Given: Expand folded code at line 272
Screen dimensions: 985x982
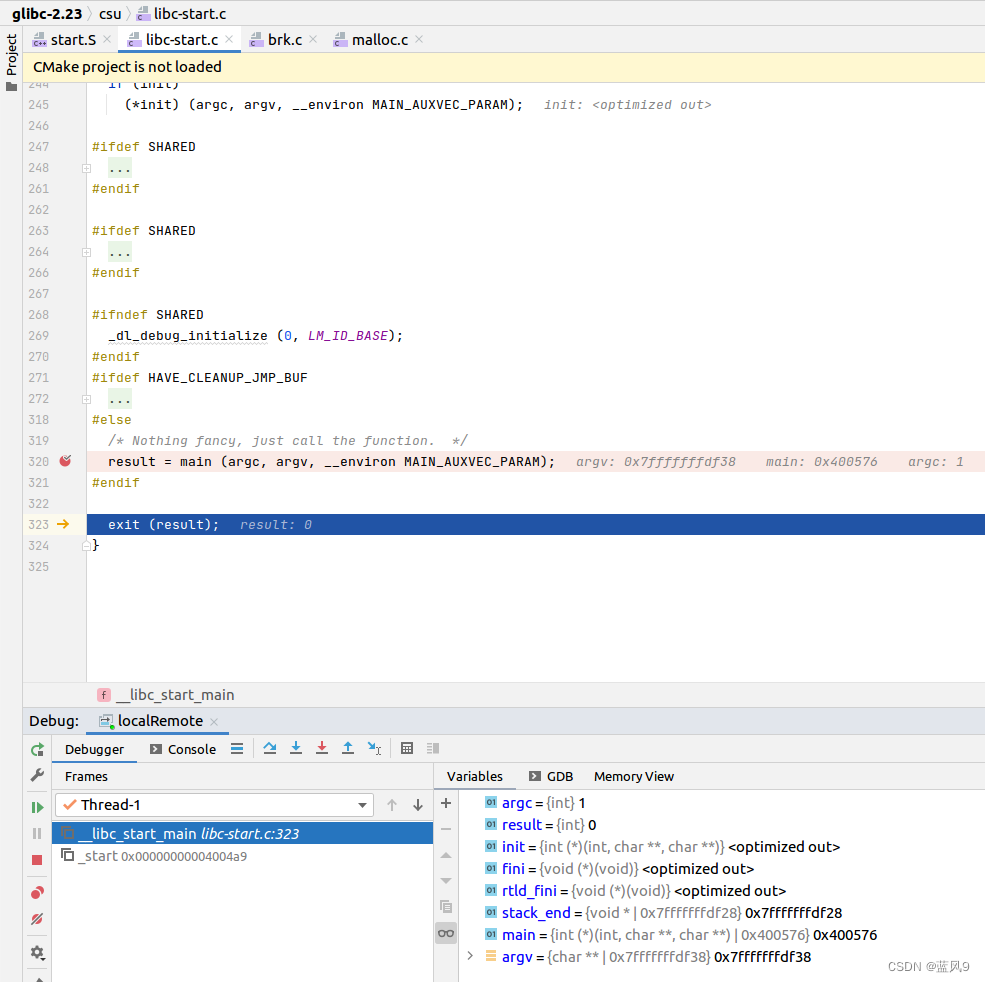Looking at the screenshot, I should [87, 399].
